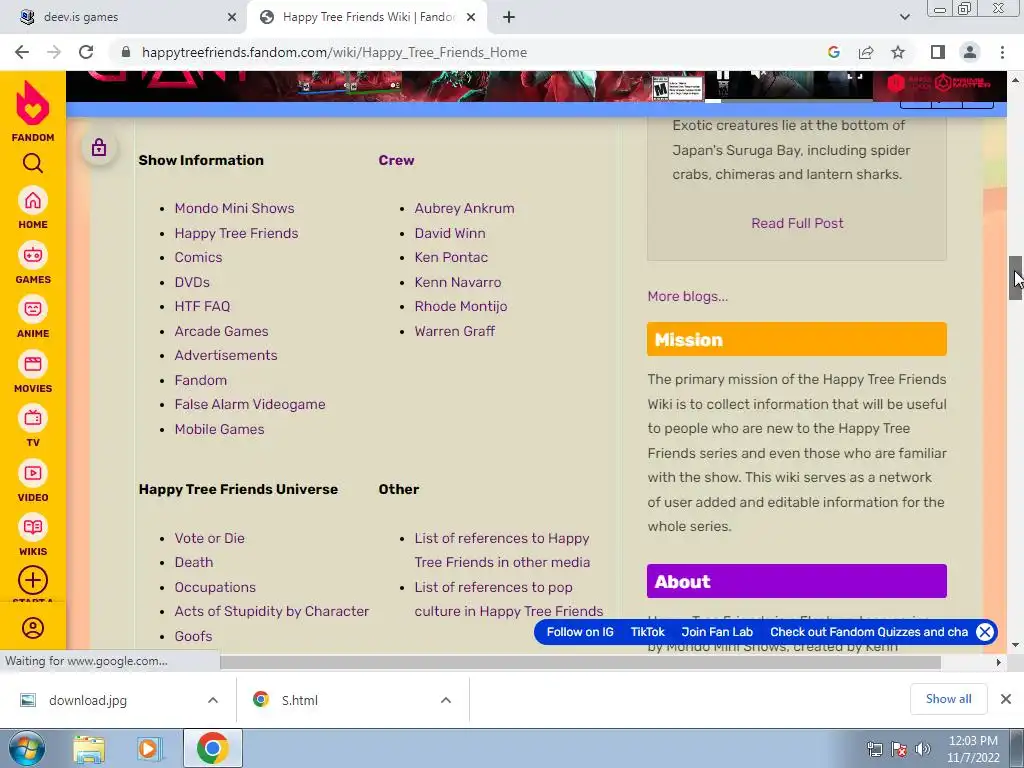
Task: Click the vertical scrollbar thumb
Action: 1015,278
